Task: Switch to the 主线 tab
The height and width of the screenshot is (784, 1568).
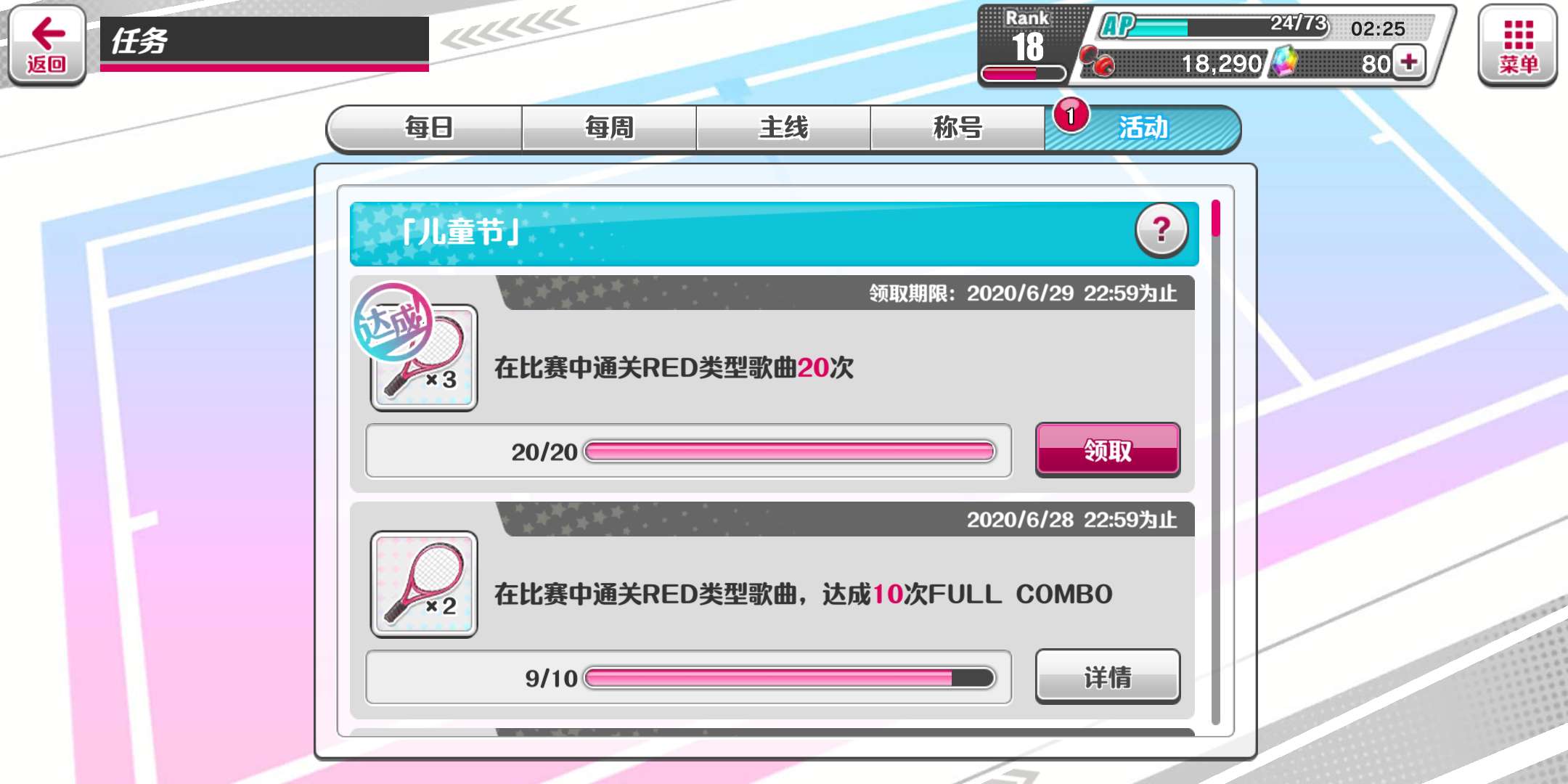Action: [x=783, y=128]
